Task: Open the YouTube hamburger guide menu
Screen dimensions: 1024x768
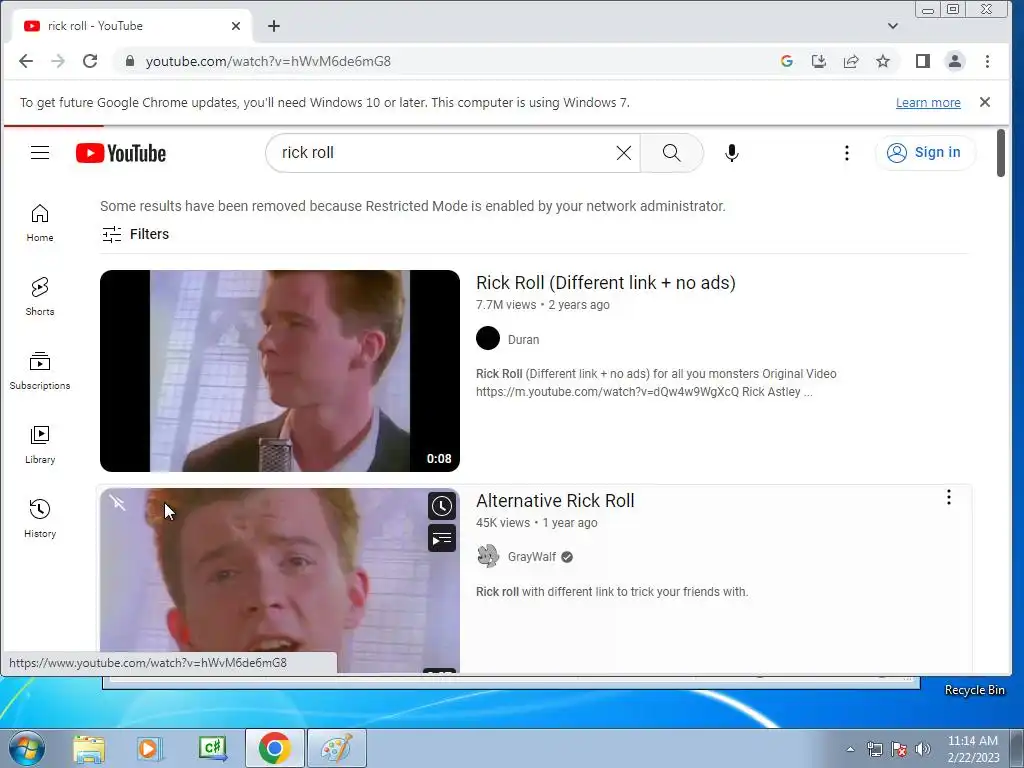Action: click(x=40, y=153)
